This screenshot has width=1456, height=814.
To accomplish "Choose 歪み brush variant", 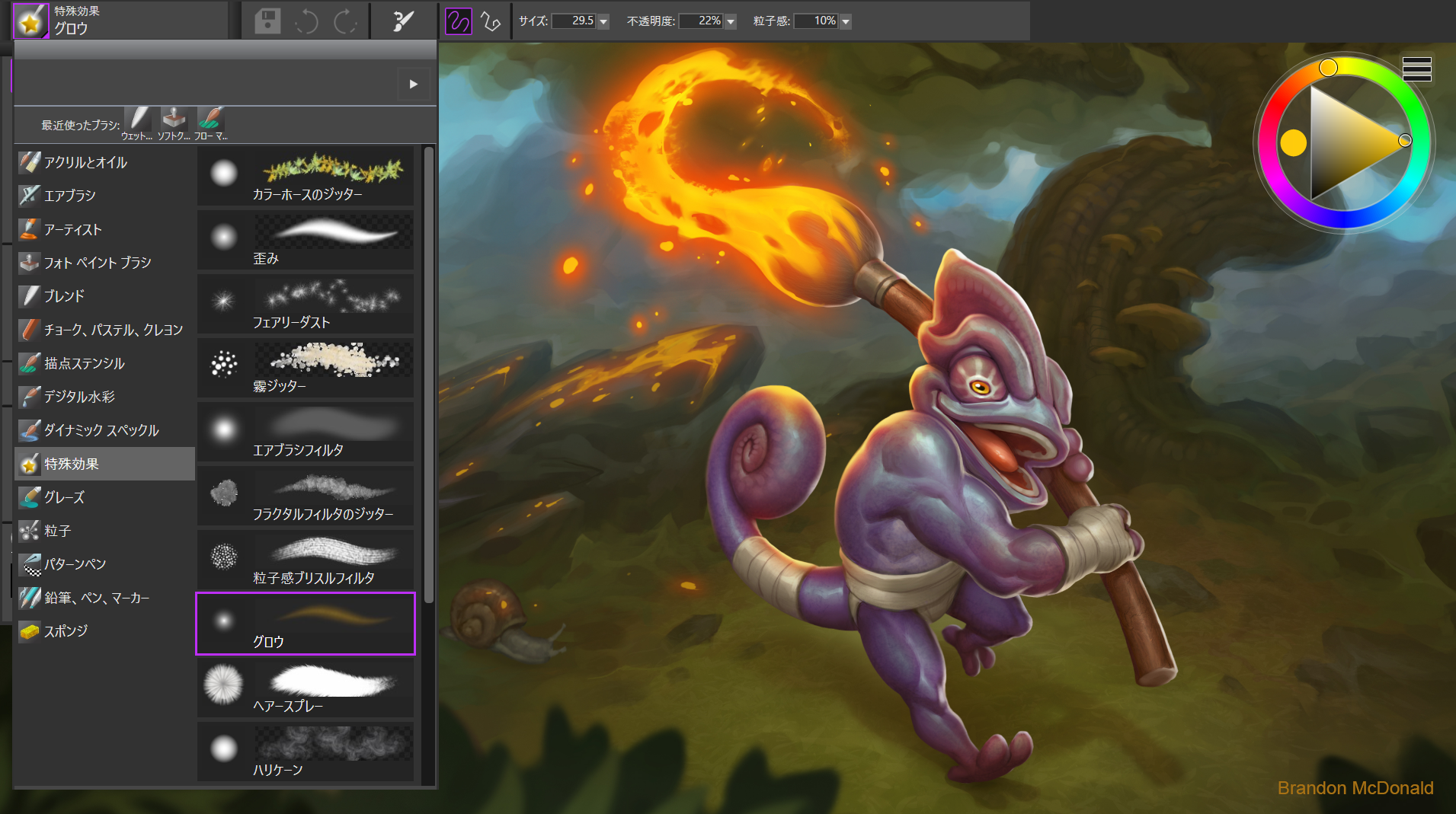I will 306,240.
